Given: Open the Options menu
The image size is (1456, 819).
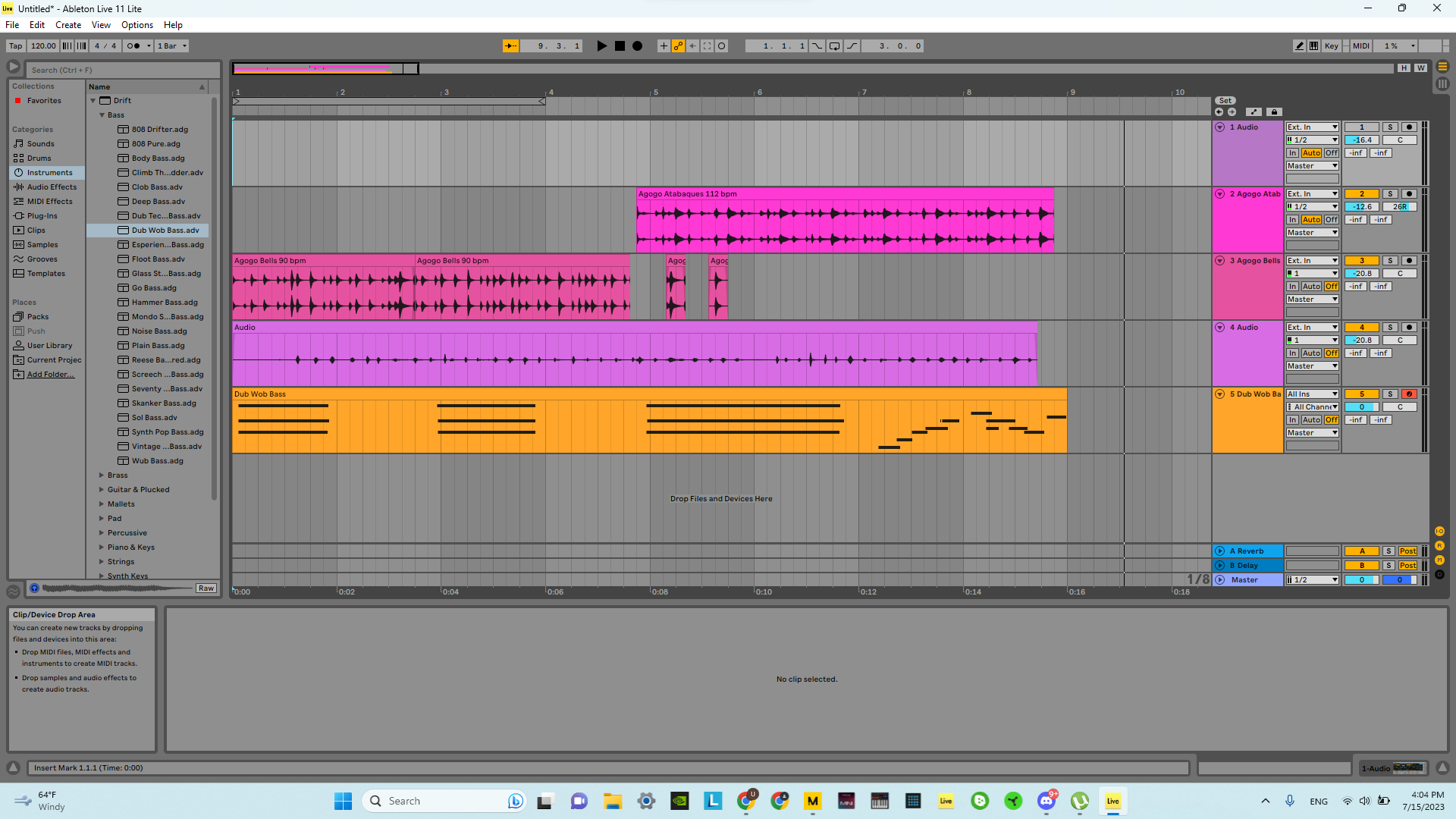Looking at the screenshot, I should (x=137, y=25).
